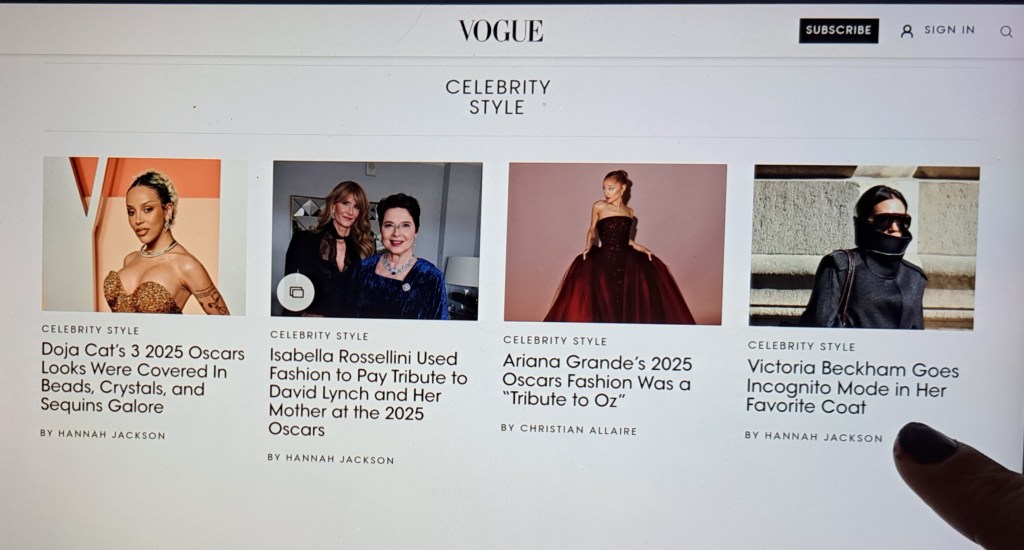Screen dimensions: 1024x550
Task: Click the Subscribe button
Action: pos(839,30)
